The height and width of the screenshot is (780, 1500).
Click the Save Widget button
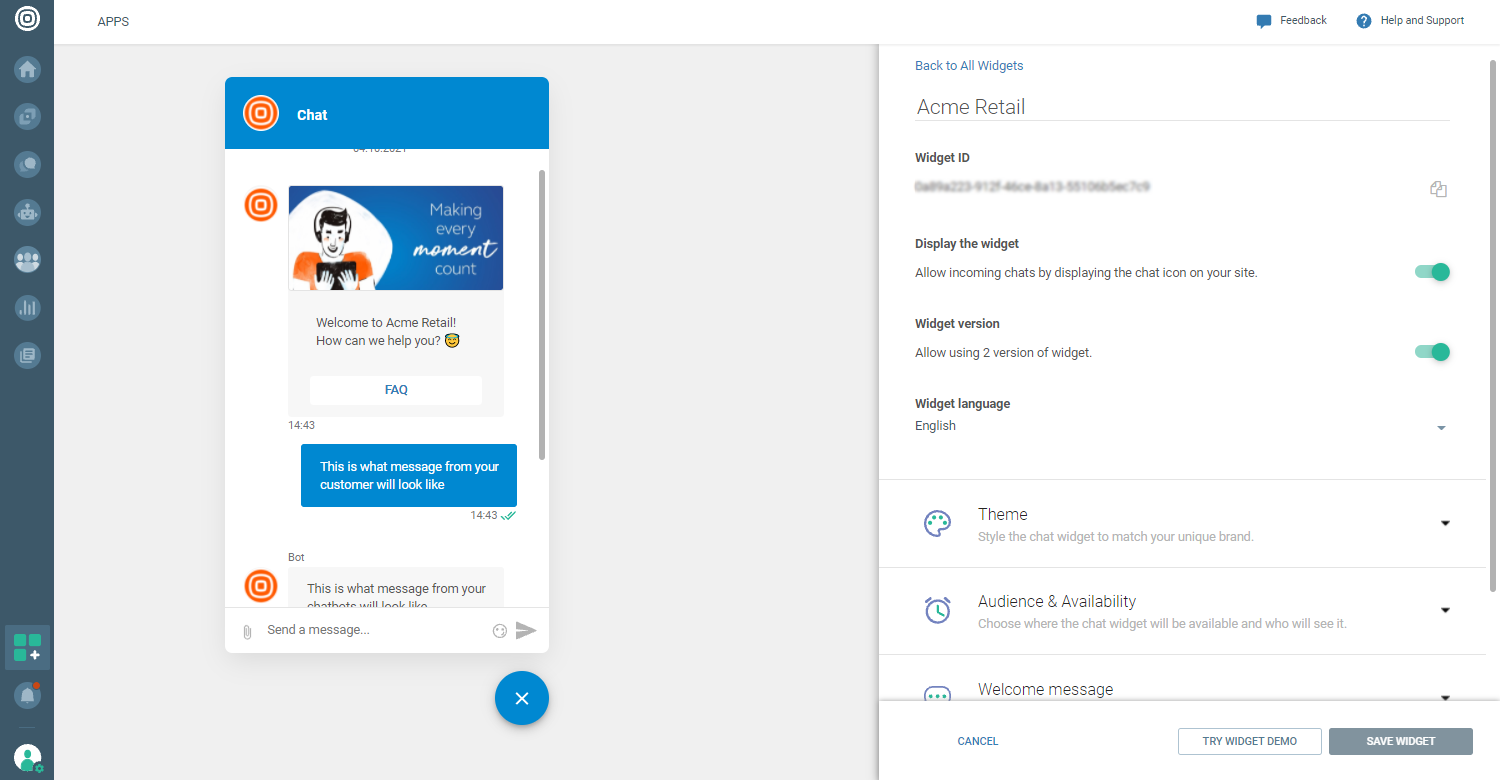[1401, 741]
